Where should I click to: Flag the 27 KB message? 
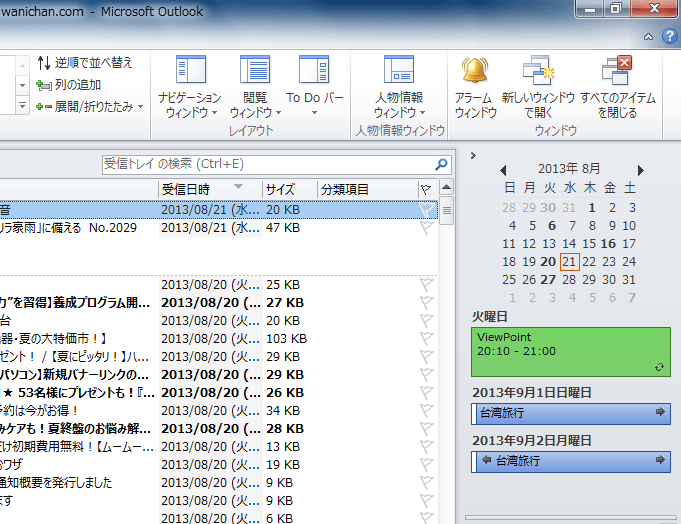coord(427,303)
